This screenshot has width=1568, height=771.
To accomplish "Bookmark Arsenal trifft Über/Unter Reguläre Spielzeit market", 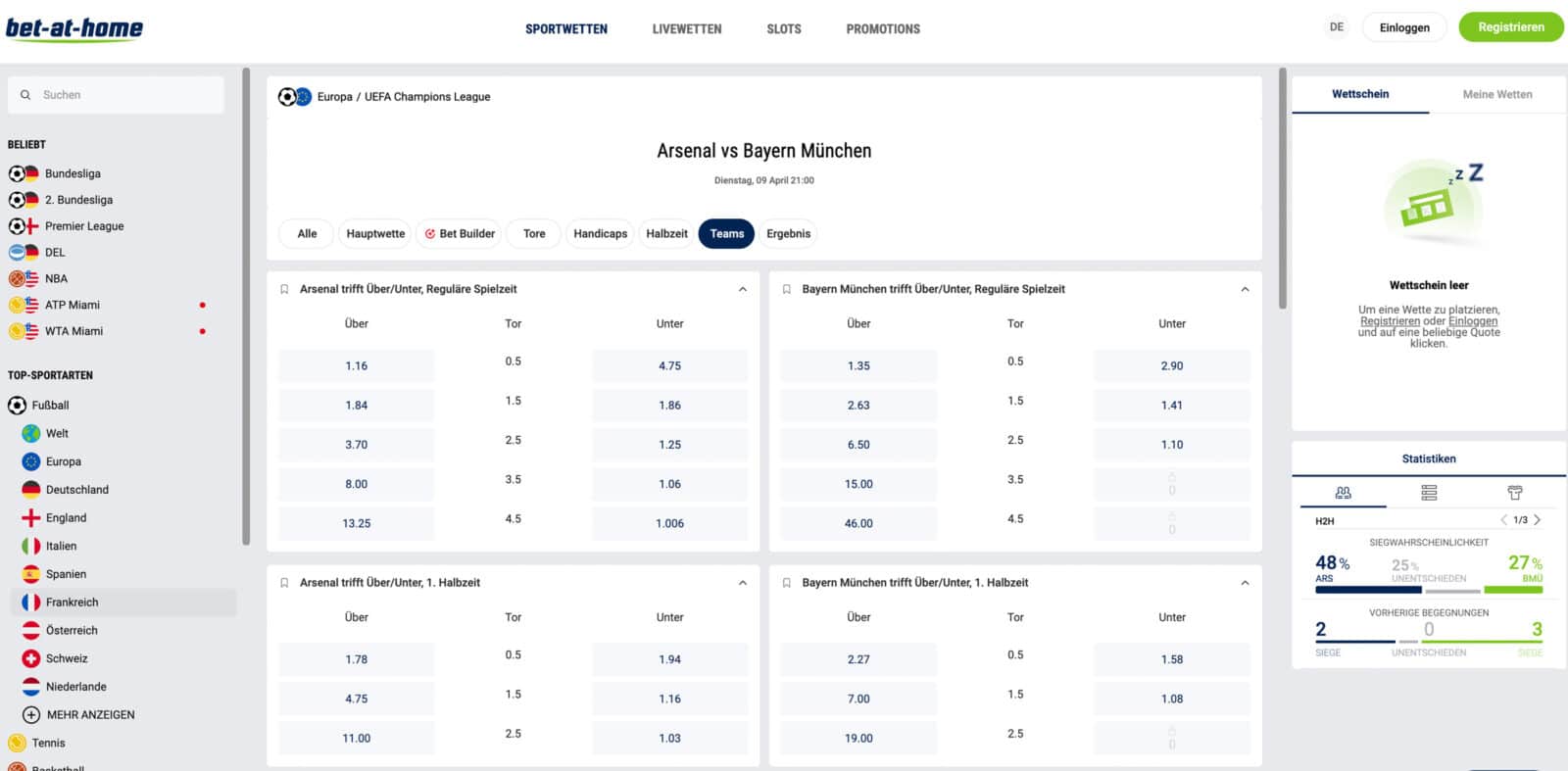I will tap(284, 289).
